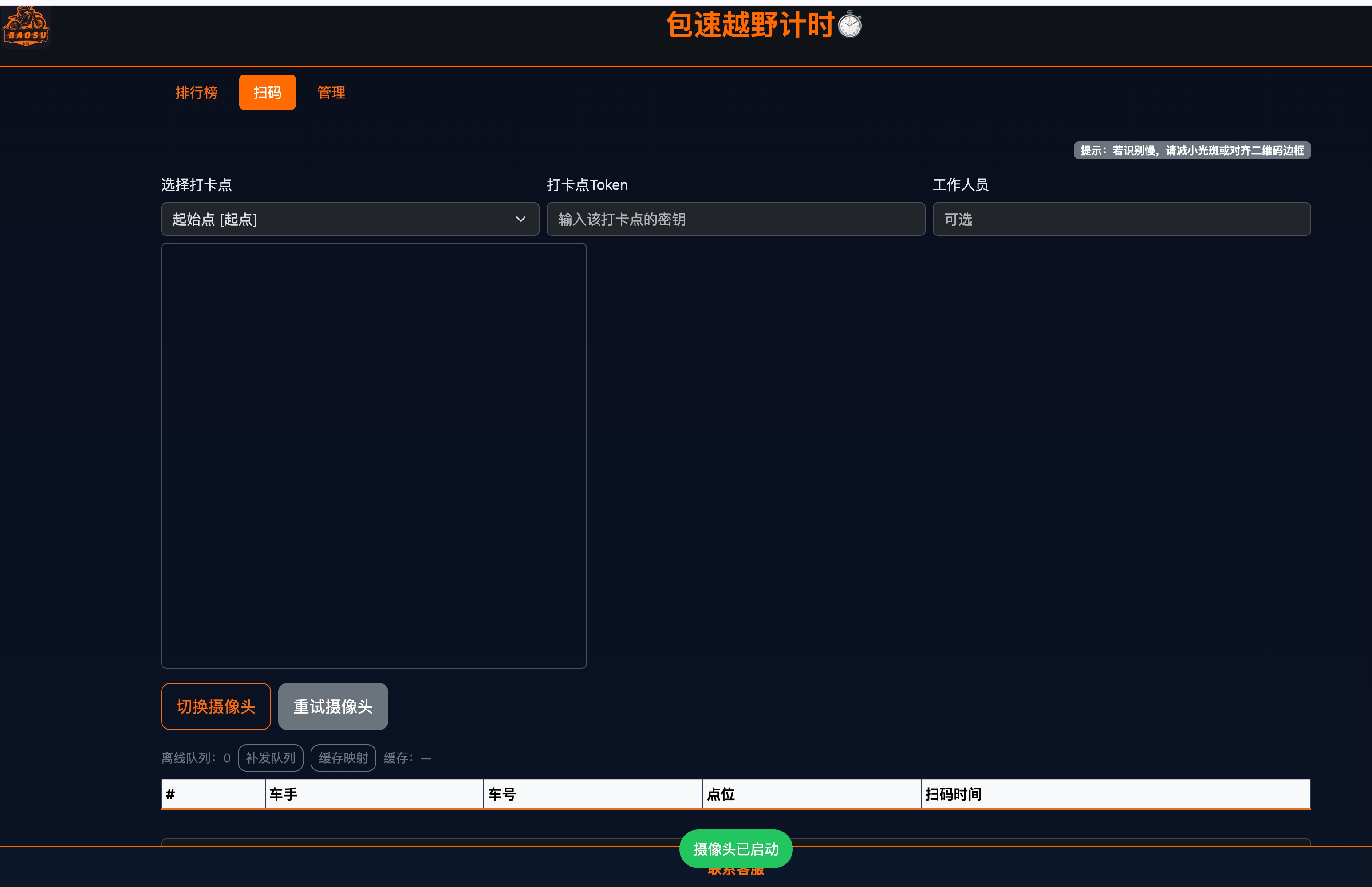Switch to the 管理 management tab
Image resolution: width=1372 pixels, height=887 pixels.
(x=331, y=92)
